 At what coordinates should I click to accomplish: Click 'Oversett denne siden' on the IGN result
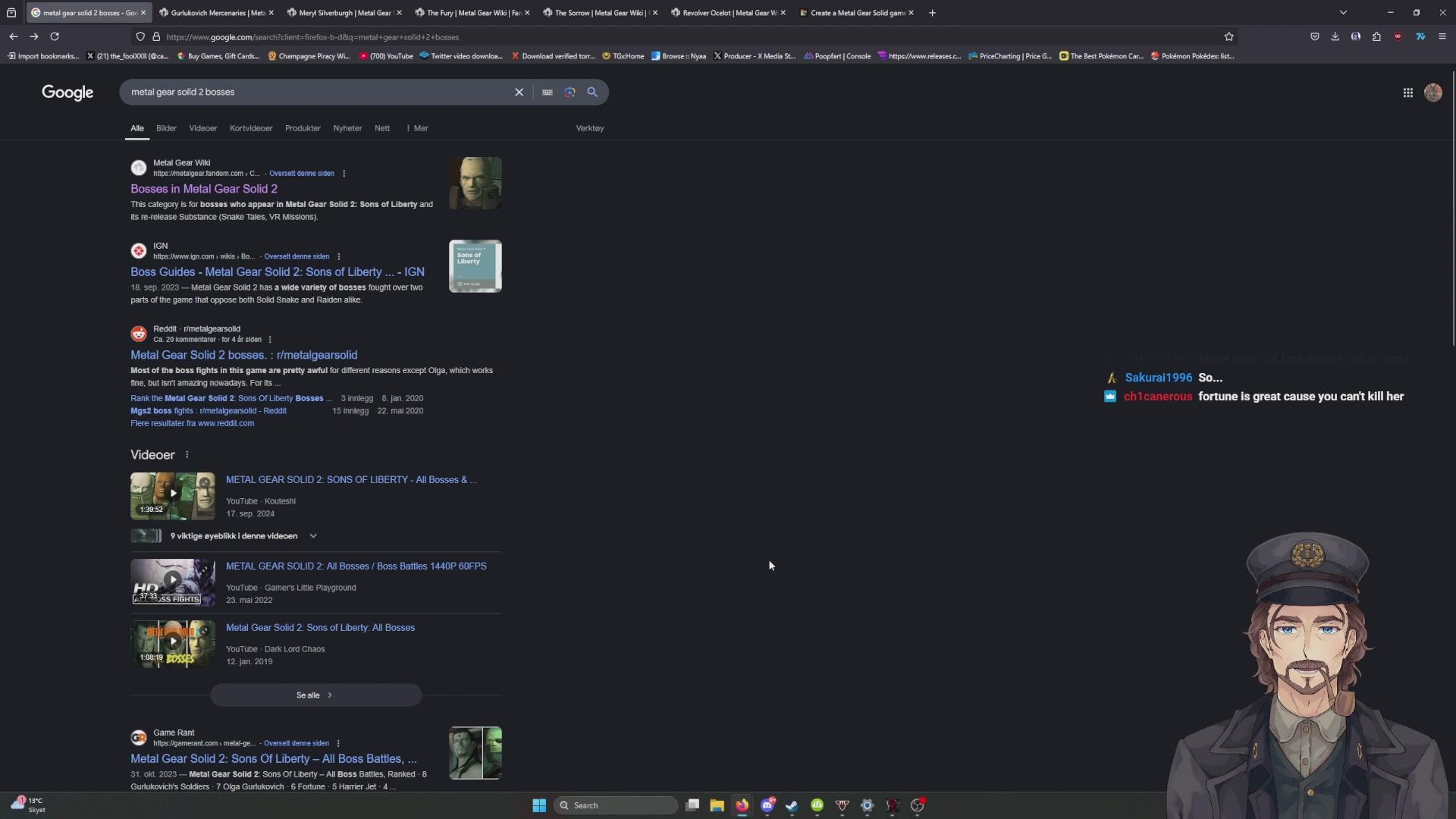click(297, 256)
